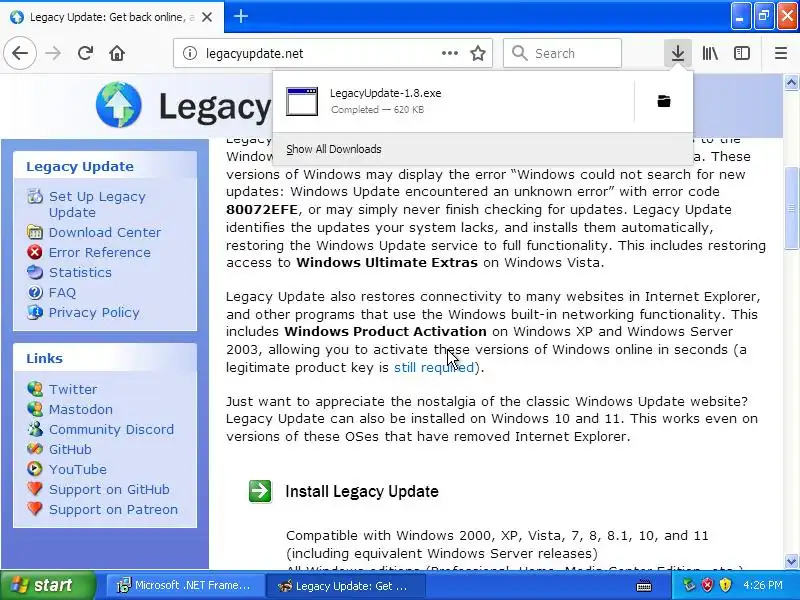This screenshot has width=800, height=600.
Task: Open the Windows Start menu
Action: [x=48, y=585]
